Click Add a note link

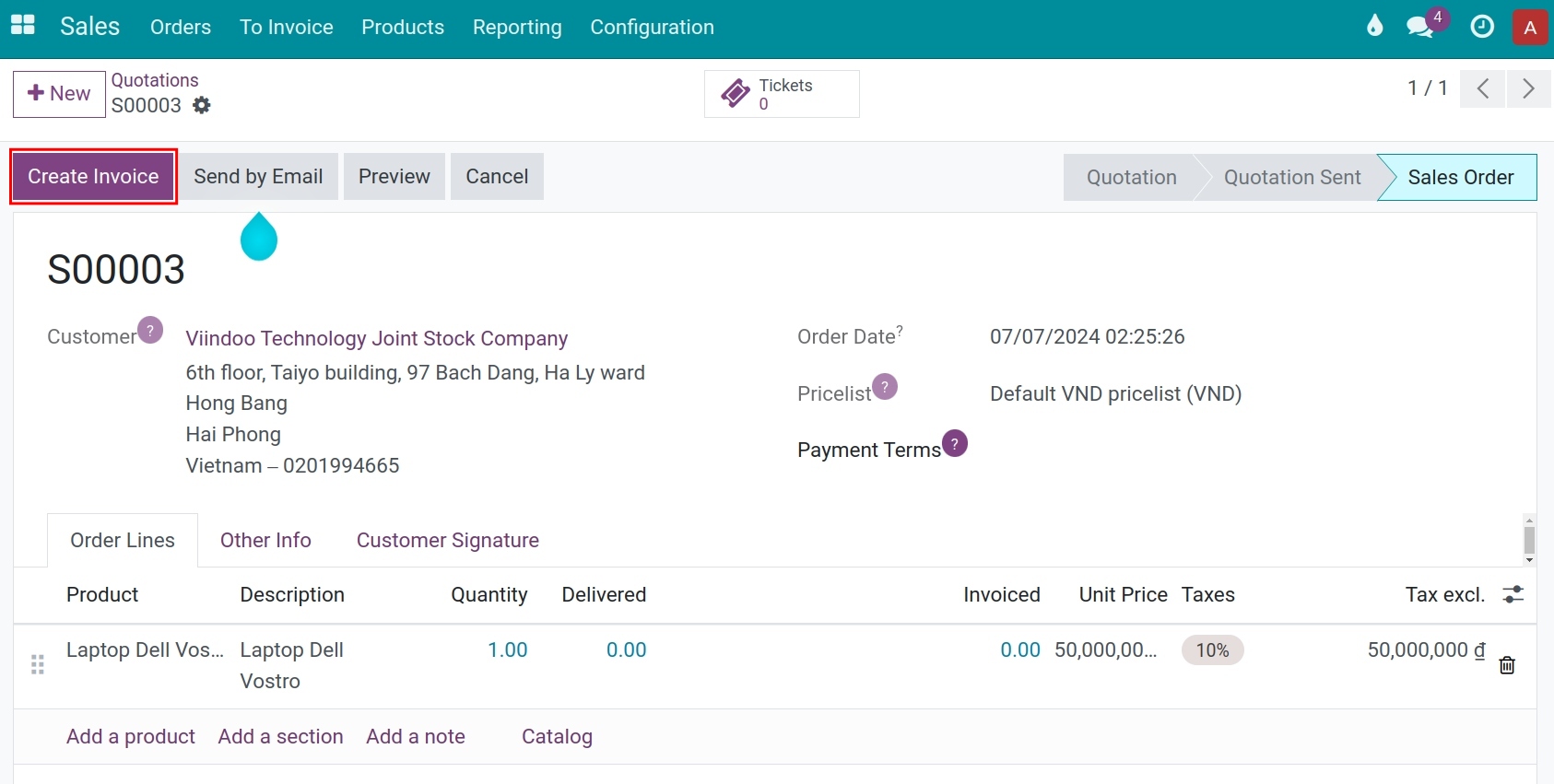pos(416,737)
